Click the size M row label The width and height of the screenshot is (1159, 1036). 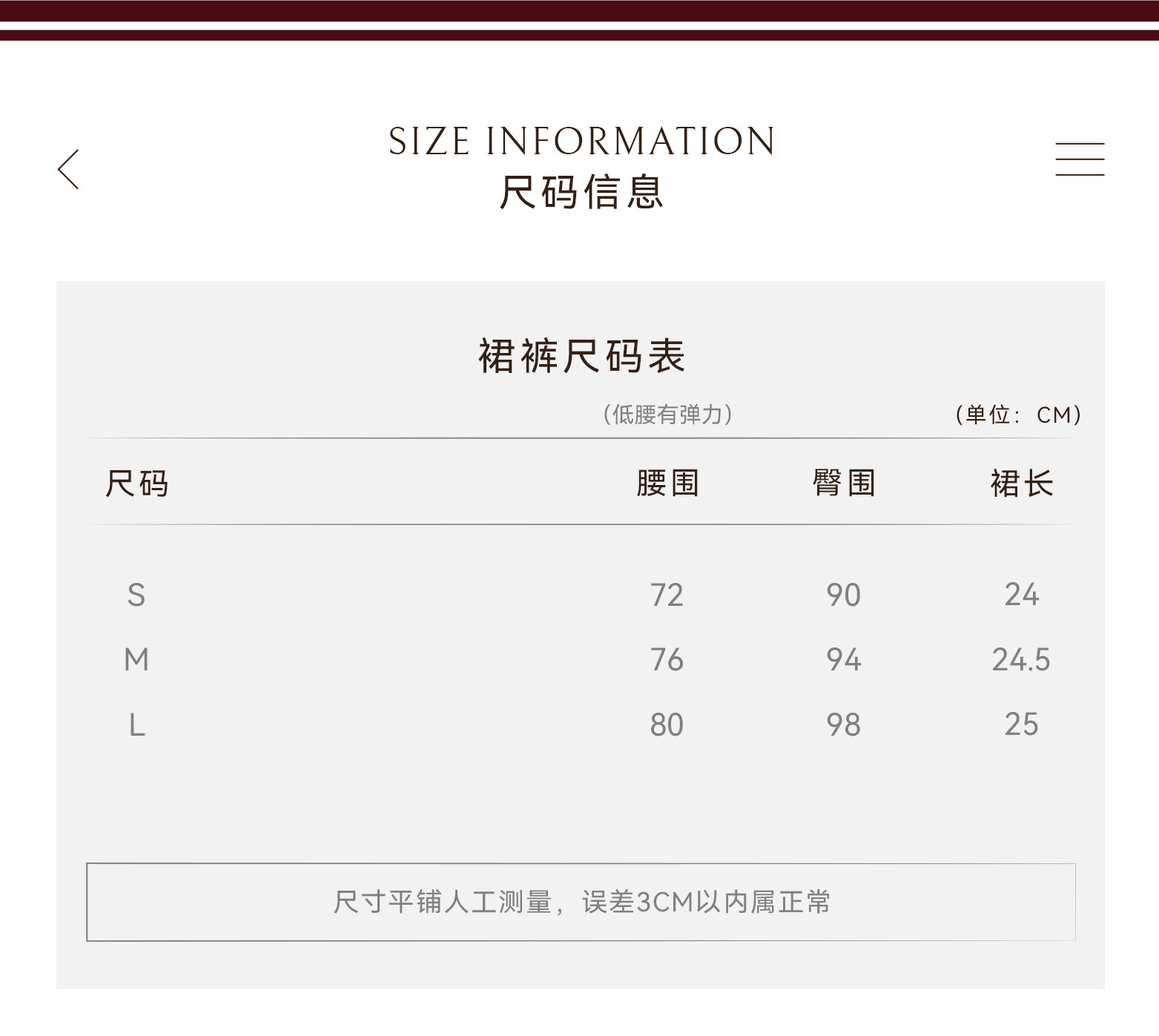[136, 659]
